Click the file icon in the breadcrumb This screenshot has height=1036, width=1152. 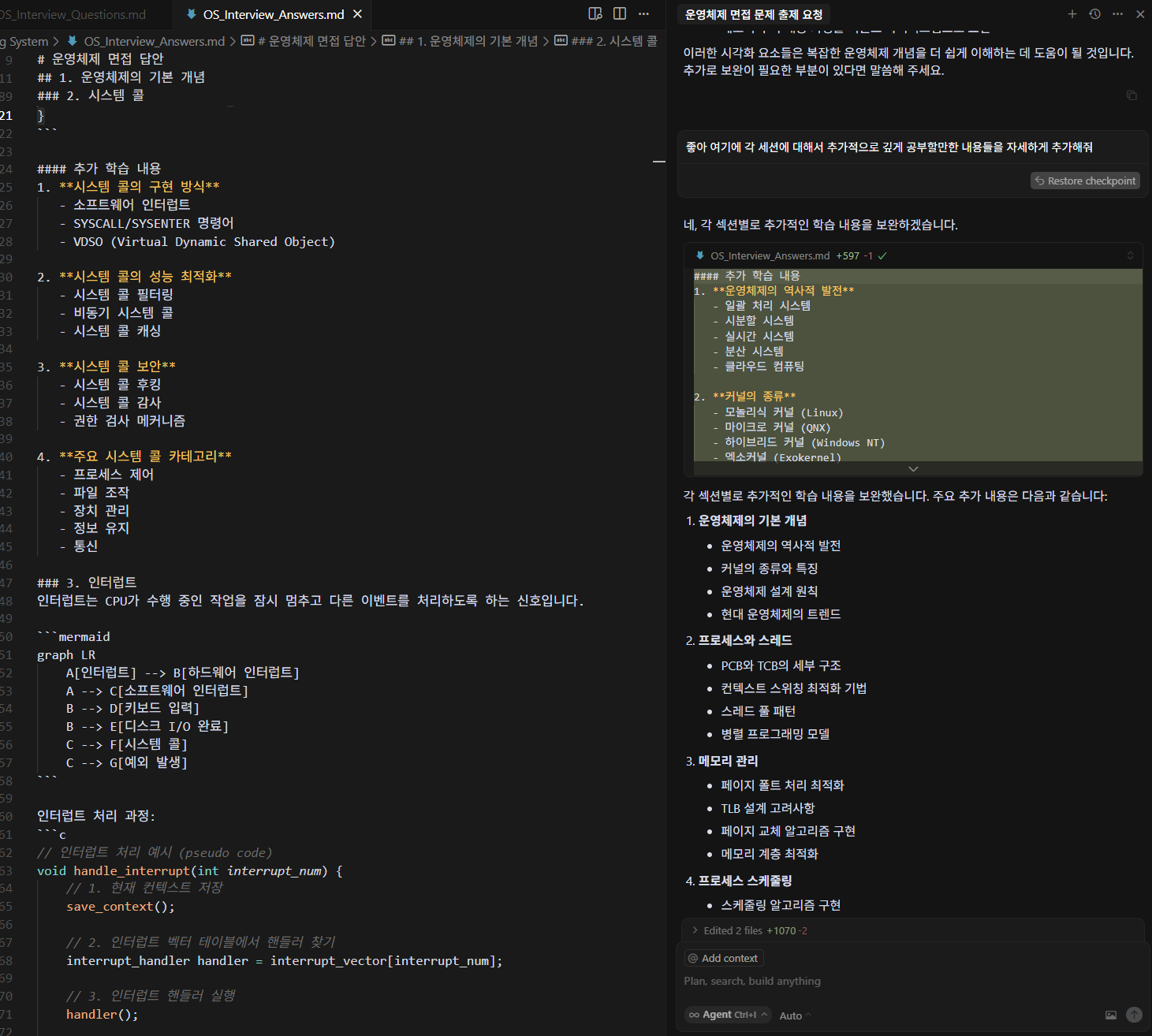[73, 41]
